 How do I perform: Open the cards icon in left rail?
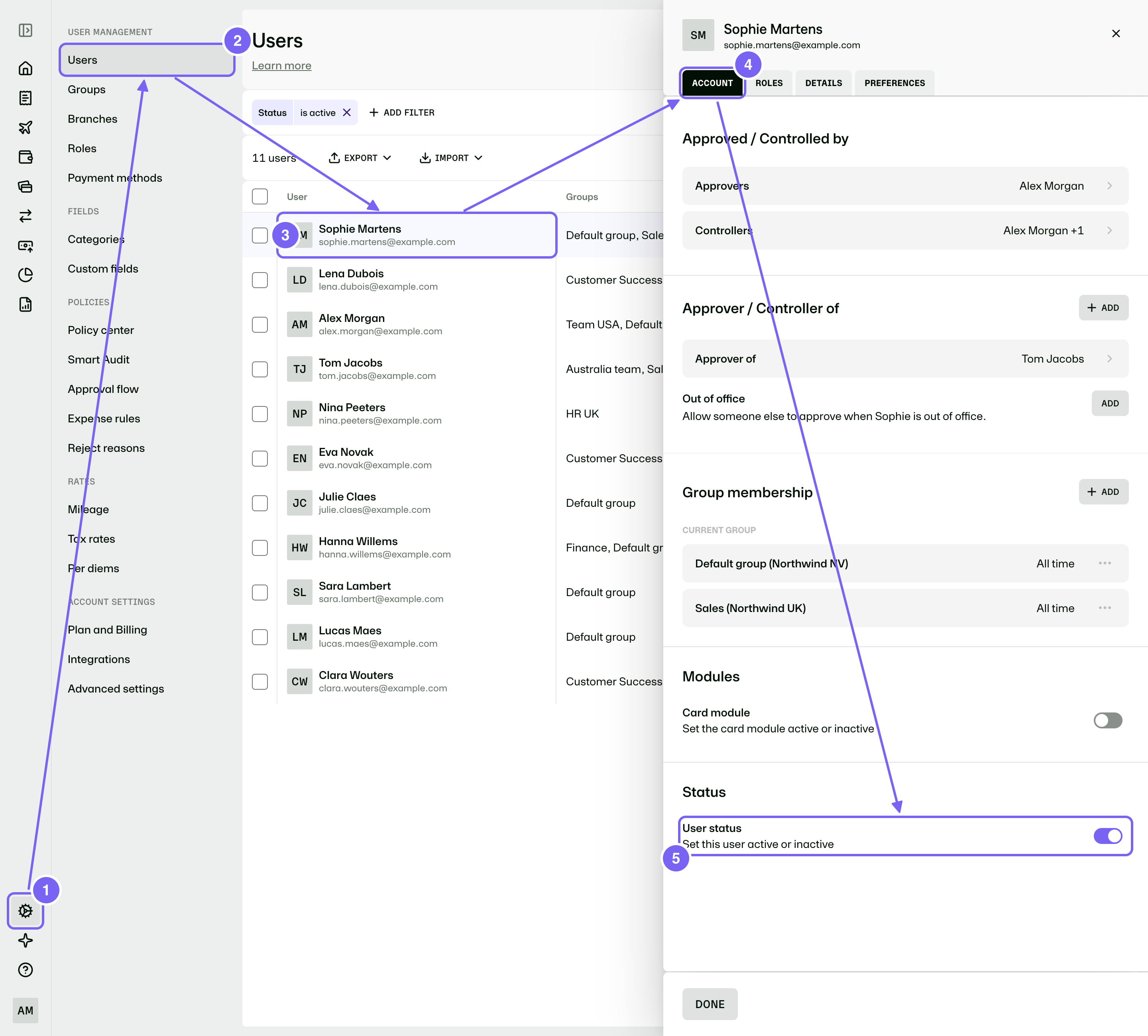[25, 187]
